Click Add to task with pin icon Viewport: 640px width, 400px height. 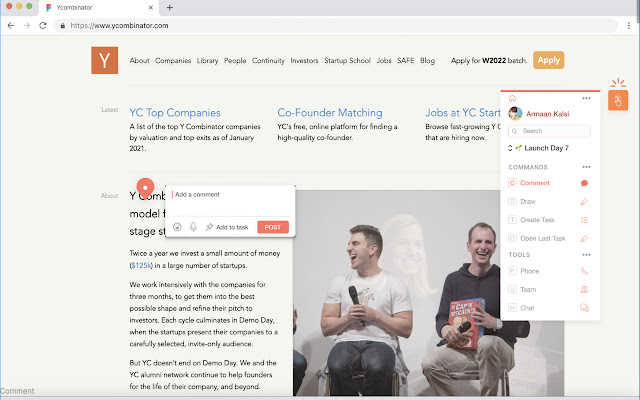(227, 227)
